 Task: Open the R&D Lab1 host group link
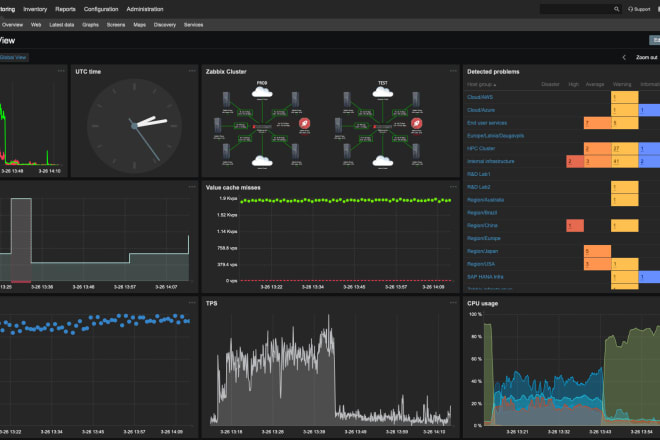[479, 174]
